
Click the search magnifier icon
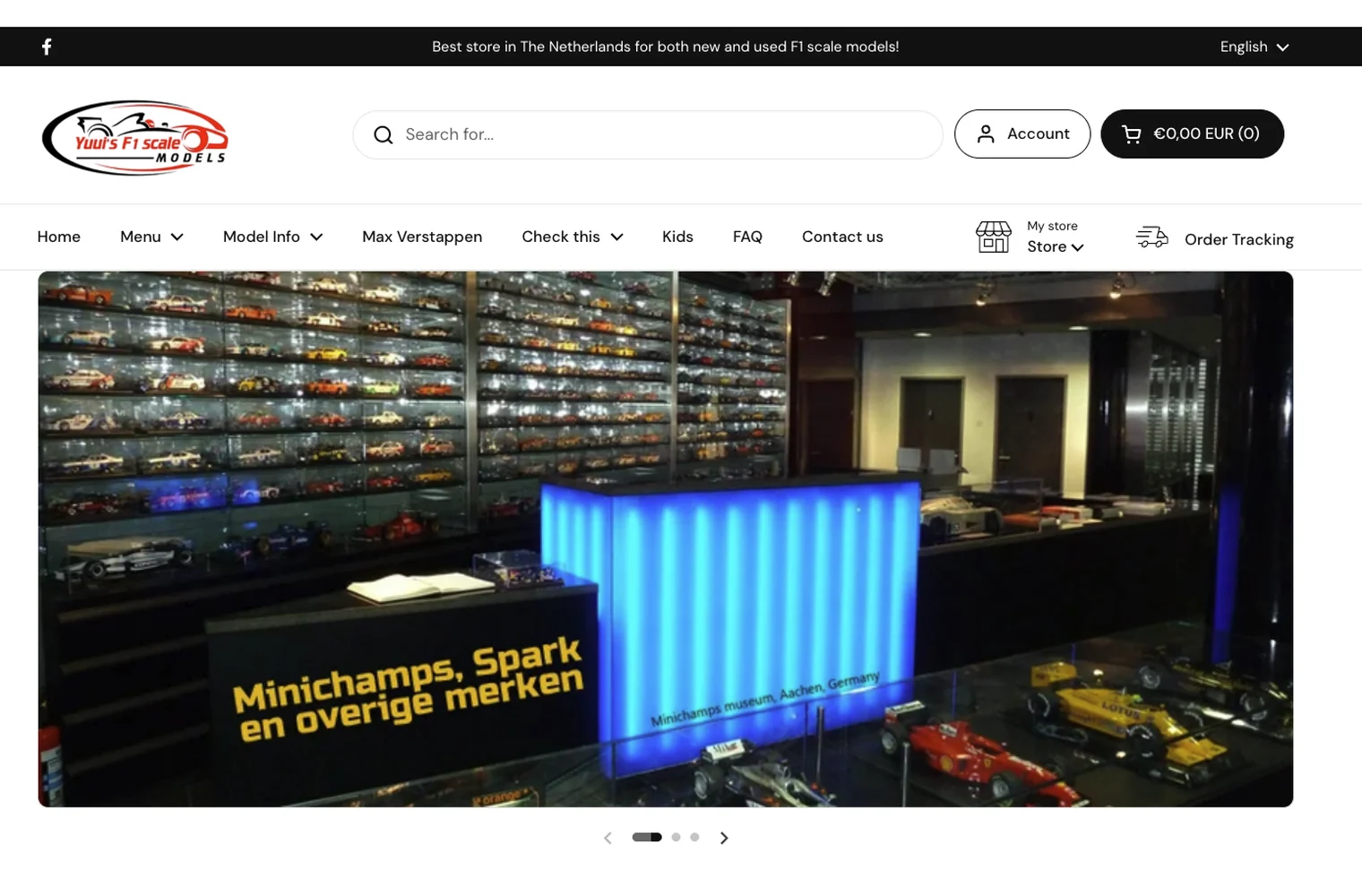tap(384, 134)
